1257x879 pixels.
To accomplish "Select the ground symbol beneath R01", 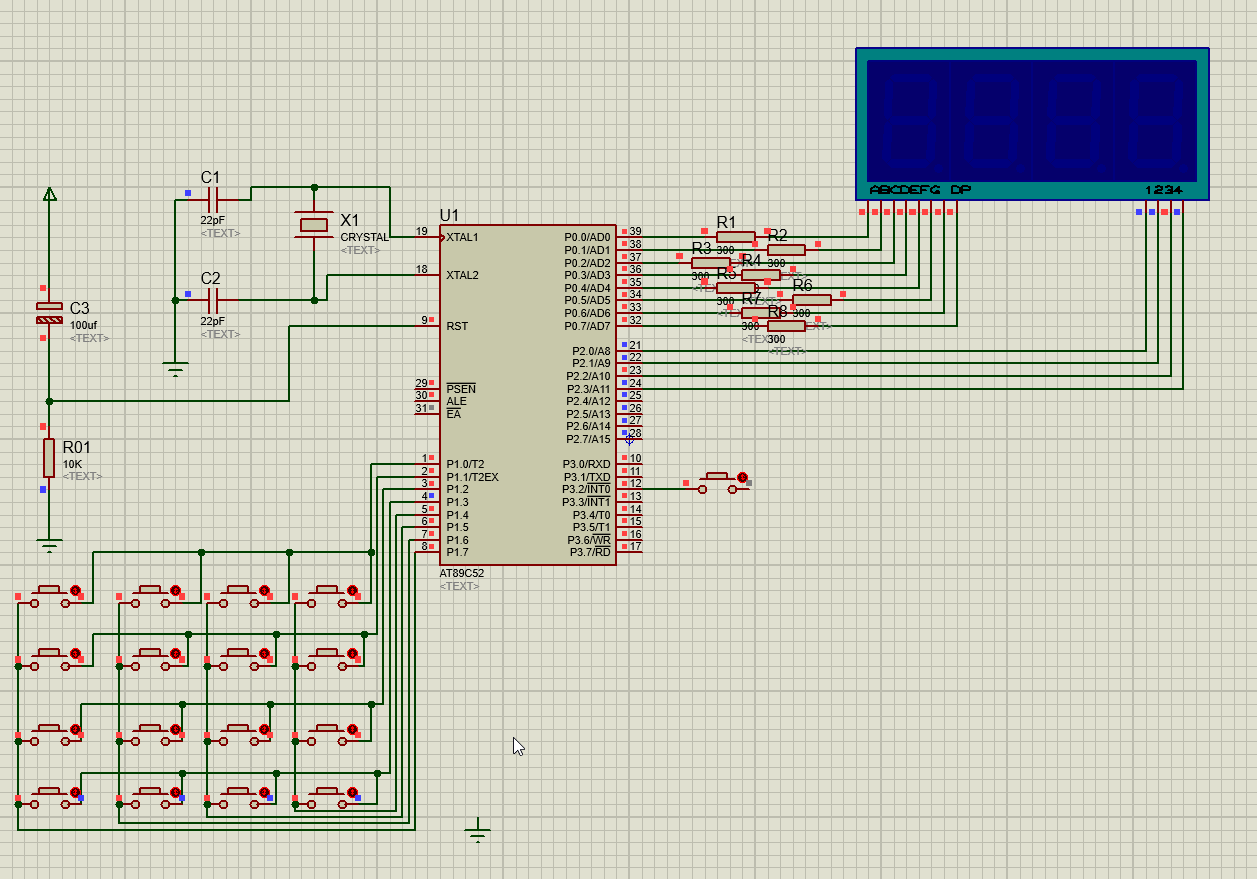I will point(49,545).
